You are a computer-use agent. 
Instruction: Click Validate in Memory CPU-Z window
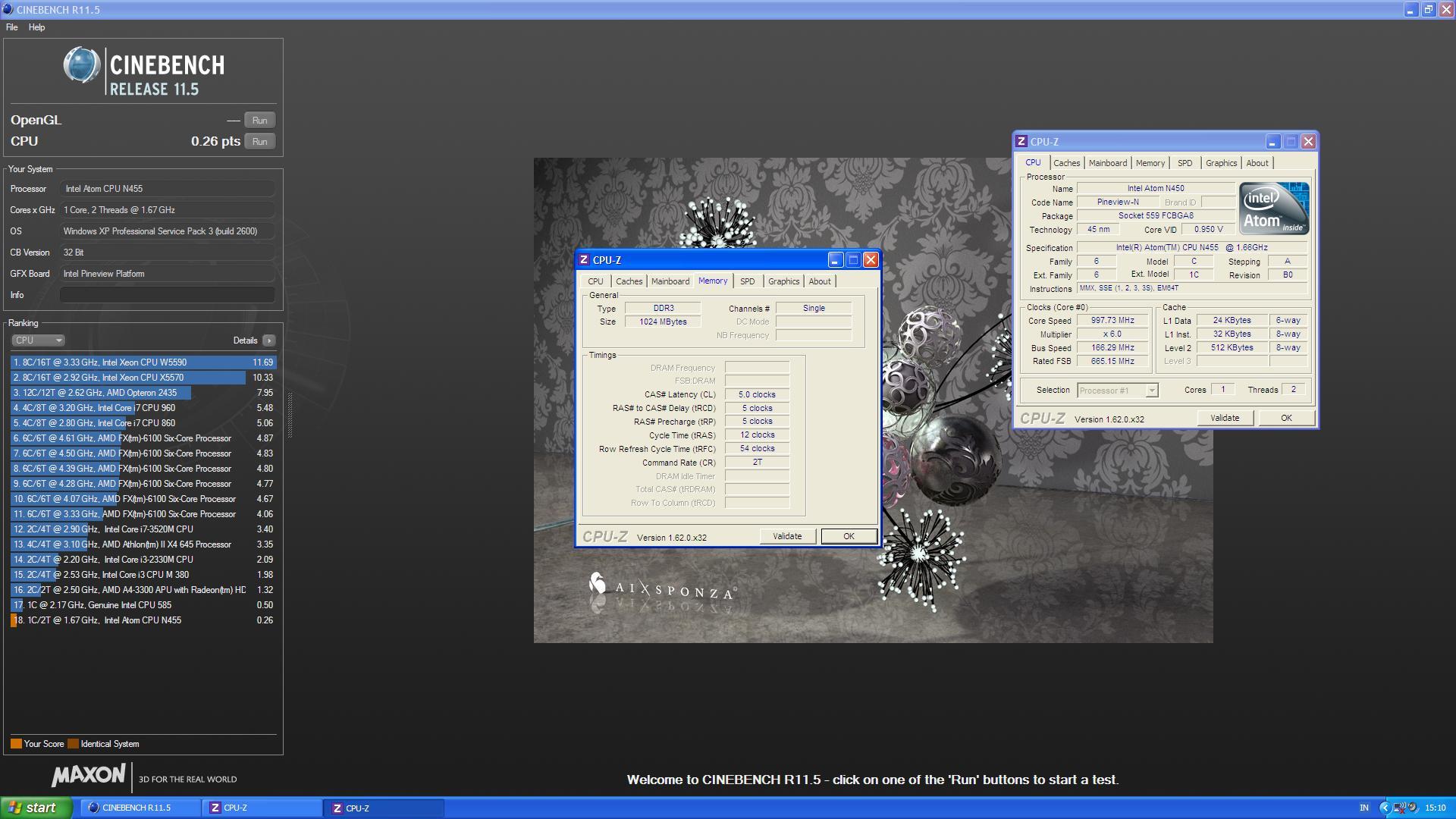click(787, 536)
